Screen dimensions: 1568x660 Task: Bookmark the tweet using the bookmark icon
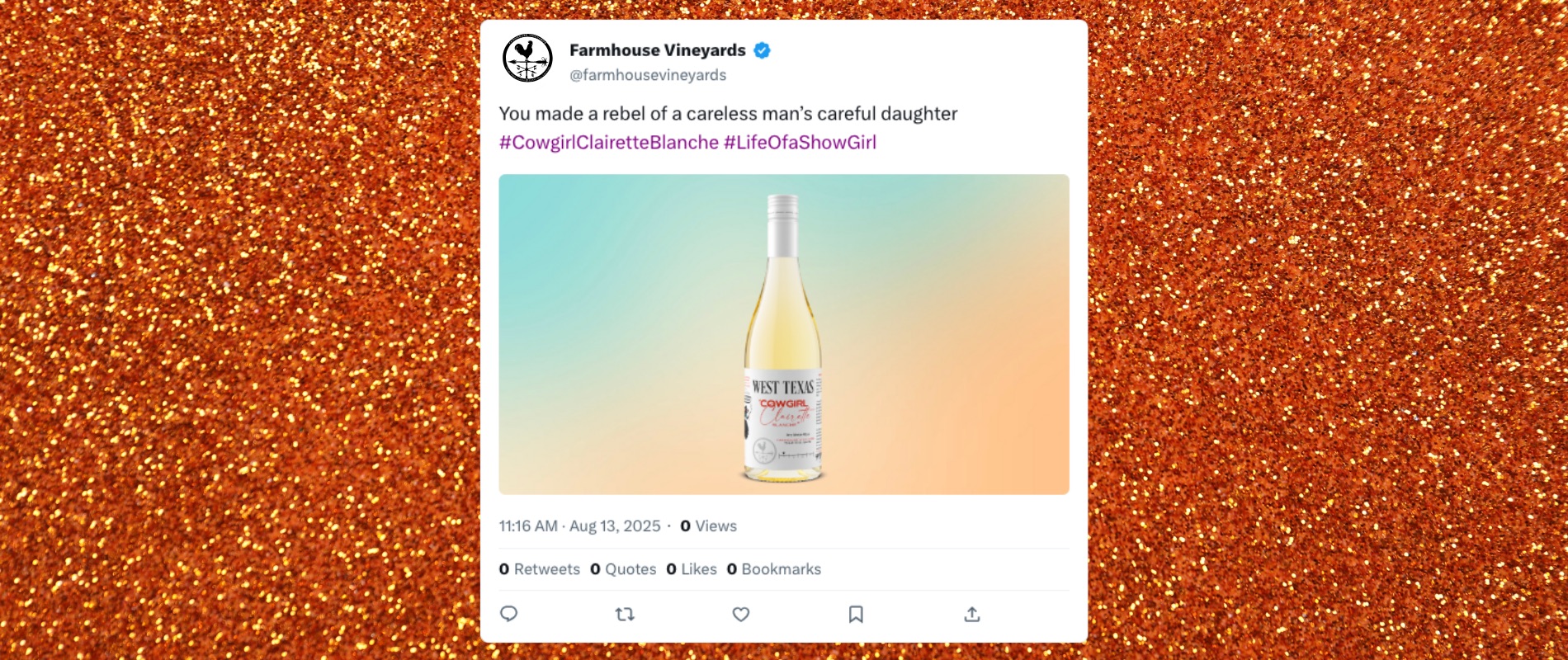point(856,614)
